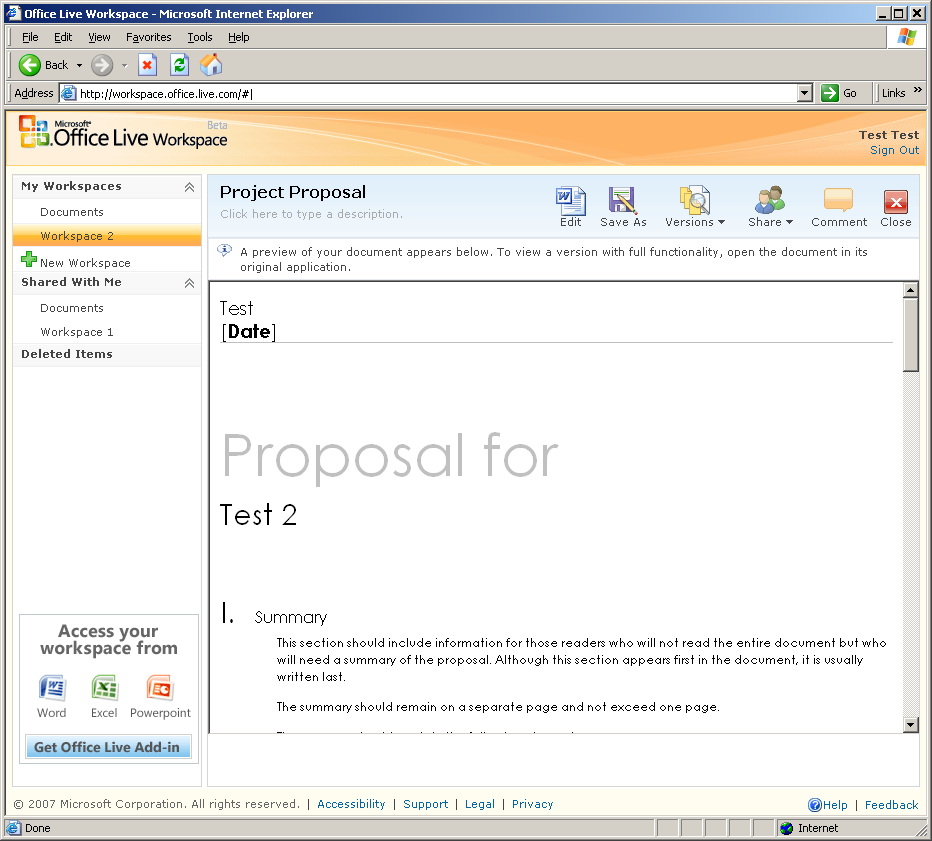Click the description placeholder text
Screen dimensions: 932x841
pyautogui.click(x=311, y=214)
